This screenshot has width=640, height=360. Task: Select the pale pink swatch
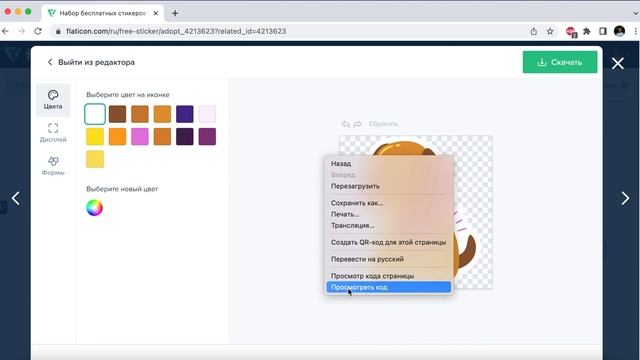pyautogui.click(x=207, y=114)
